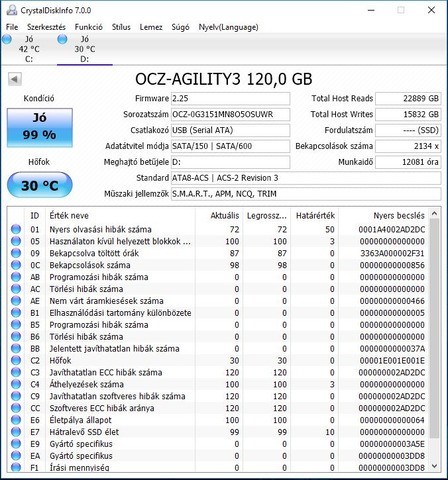Click the Total Host Writes value 15832 GB
This screenshot has height=480, width=448.
click(408, 114)
